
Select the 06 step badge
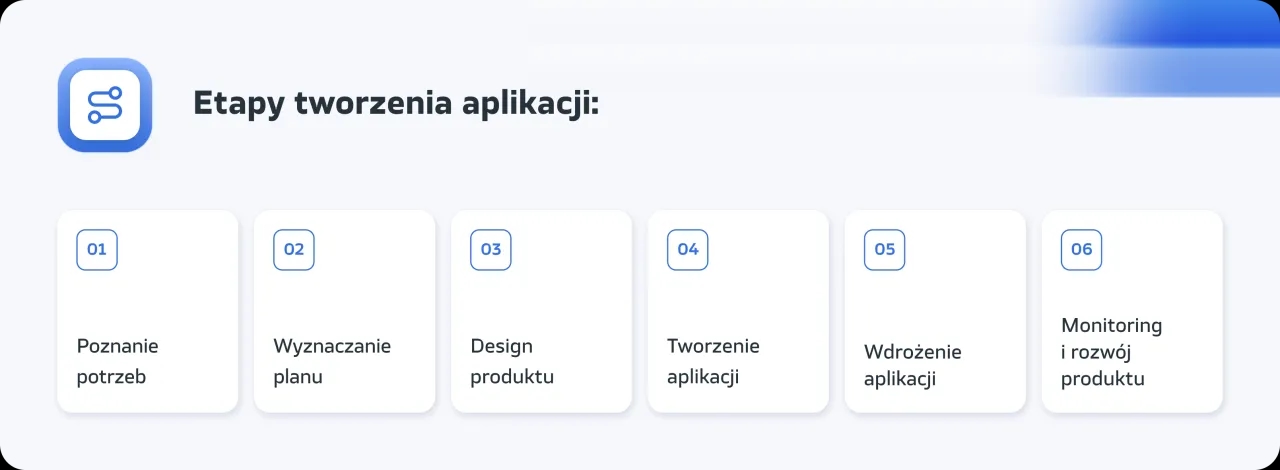1082,250
